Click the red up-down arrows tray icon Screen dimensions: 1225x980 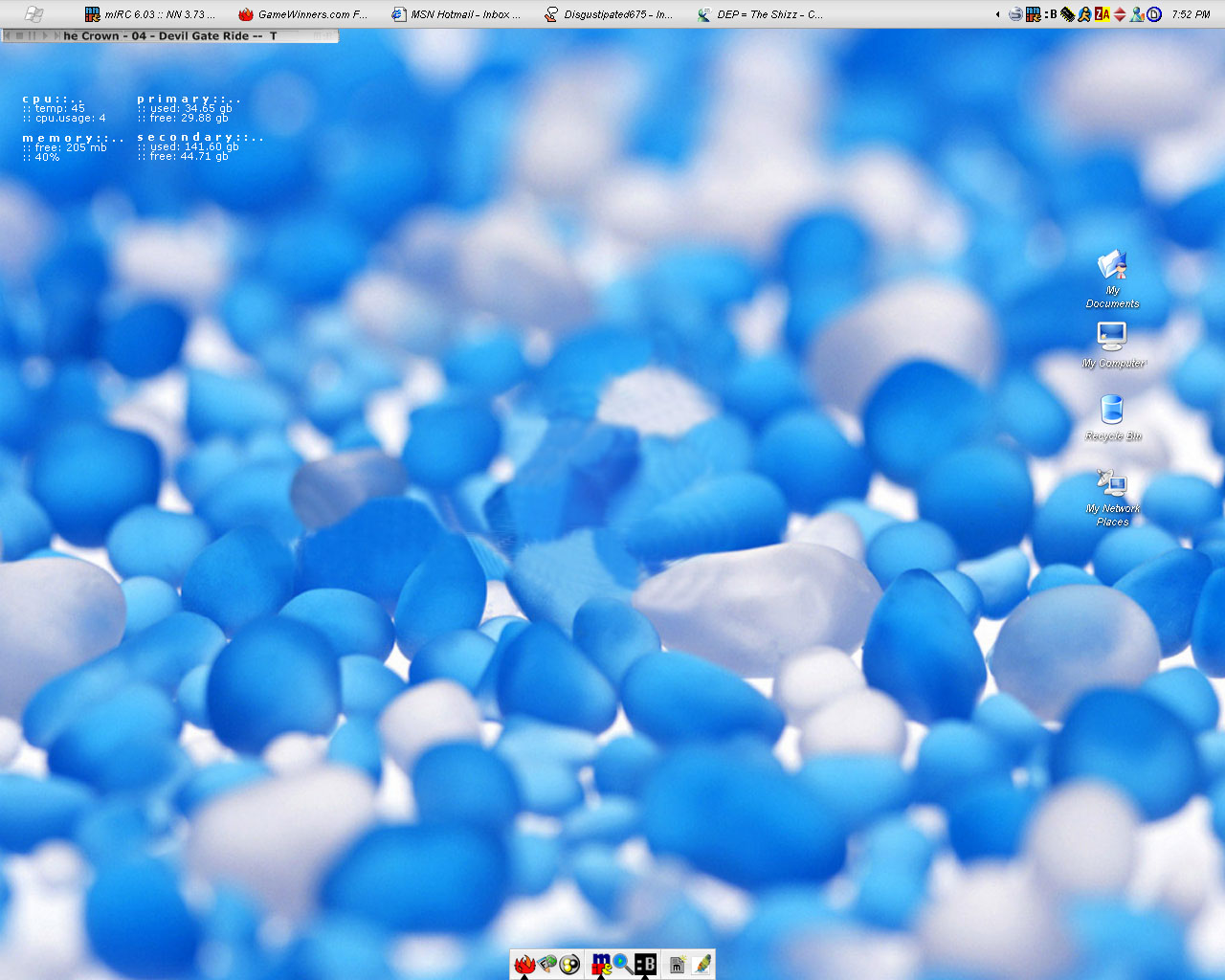coord(1120,14)
